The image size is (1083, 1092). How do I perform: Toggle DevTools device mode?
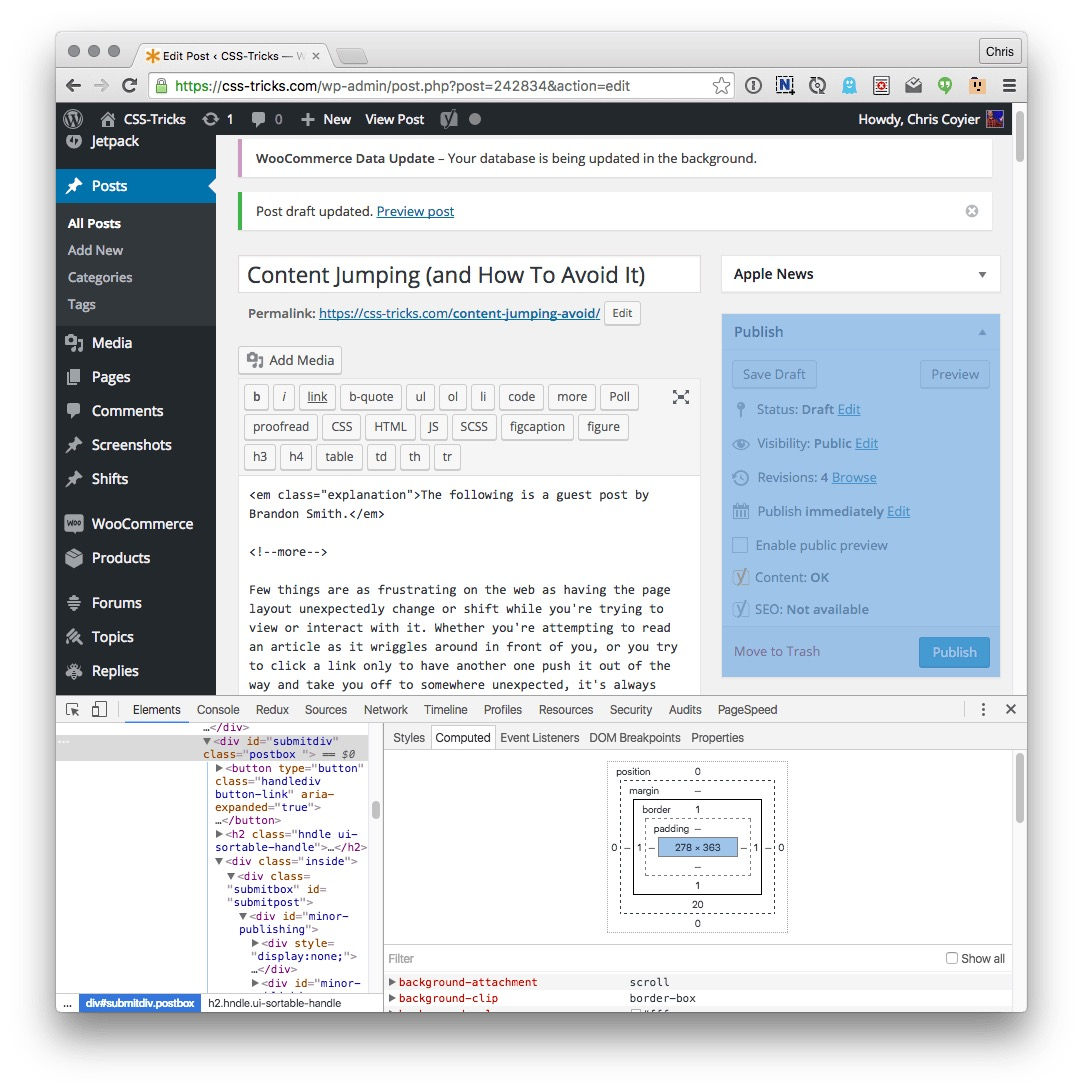pos(100,710)
